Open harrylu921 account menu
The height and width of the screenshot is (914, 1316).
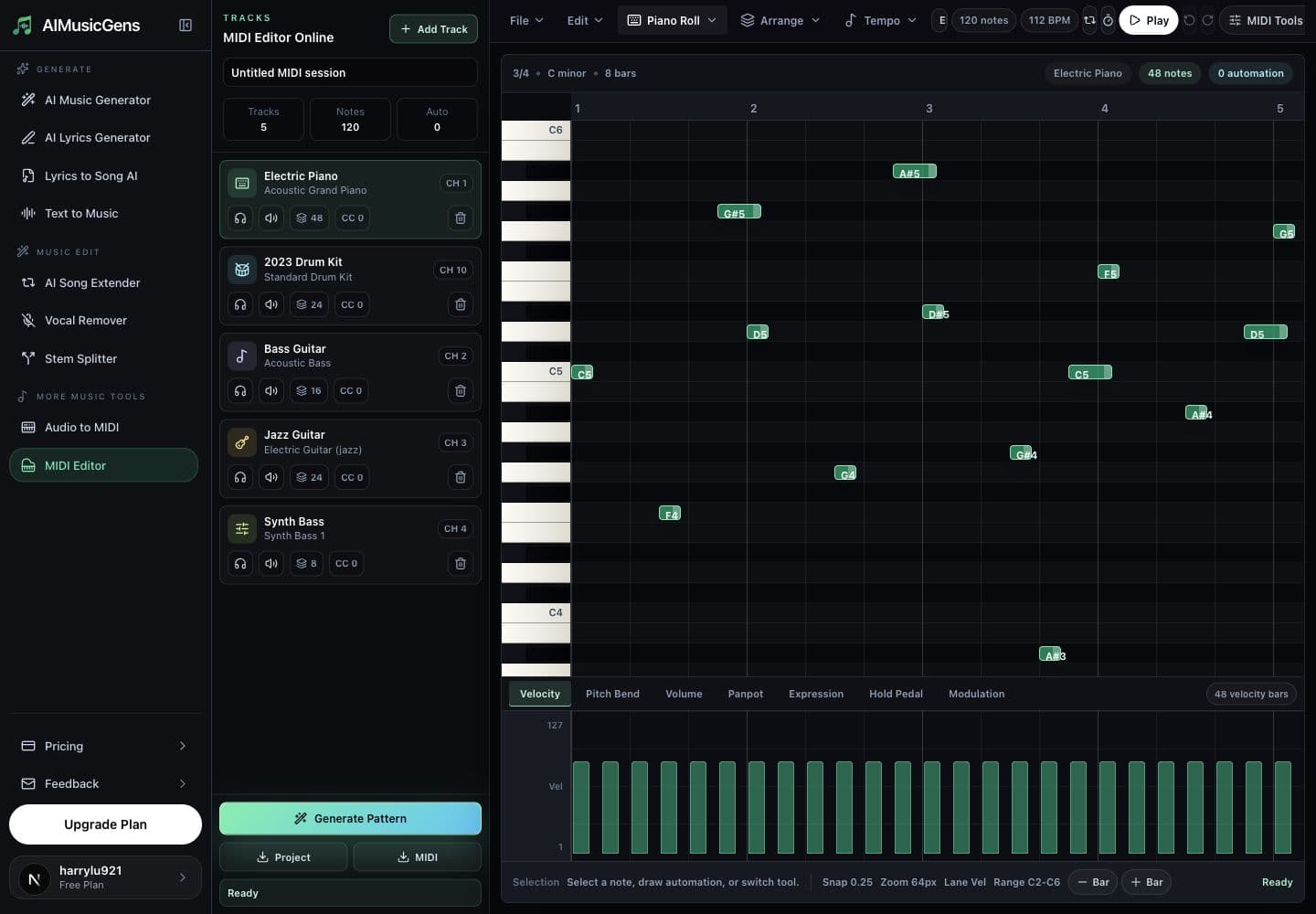105,877
